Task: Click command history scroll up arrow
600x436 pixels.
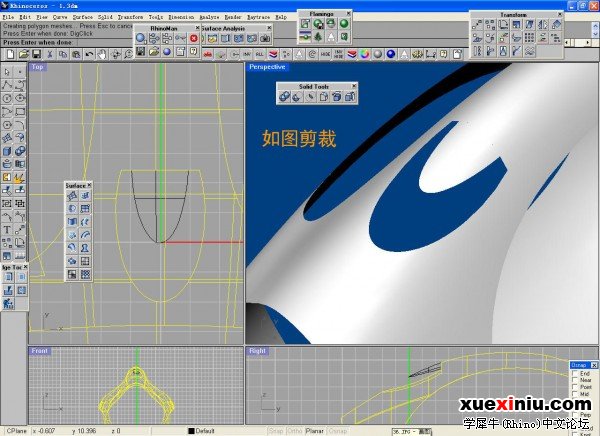Action: (x=596, y=26)
